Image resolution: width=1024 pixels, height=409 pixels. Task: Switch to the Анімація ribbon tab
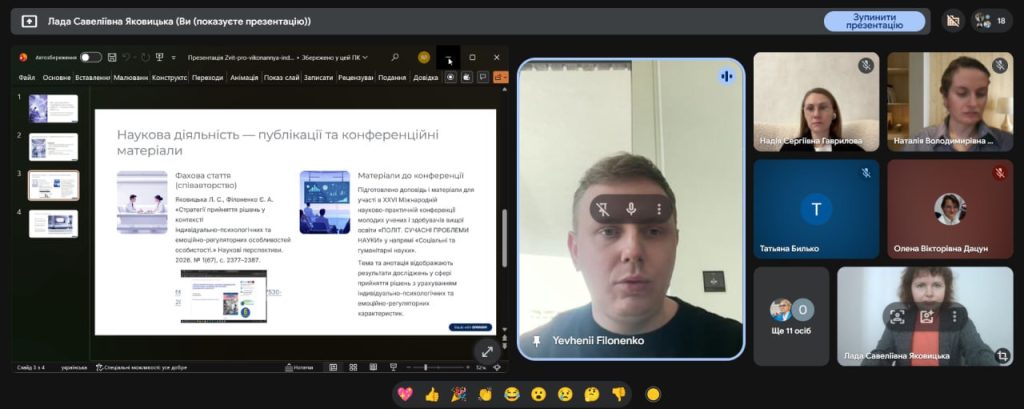[244, 77]
